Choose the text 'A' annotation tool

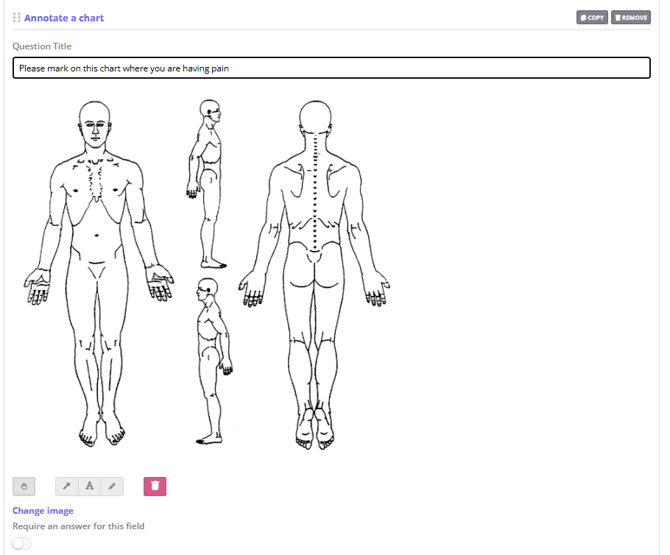pyautogui.click(x=89, y=486)
